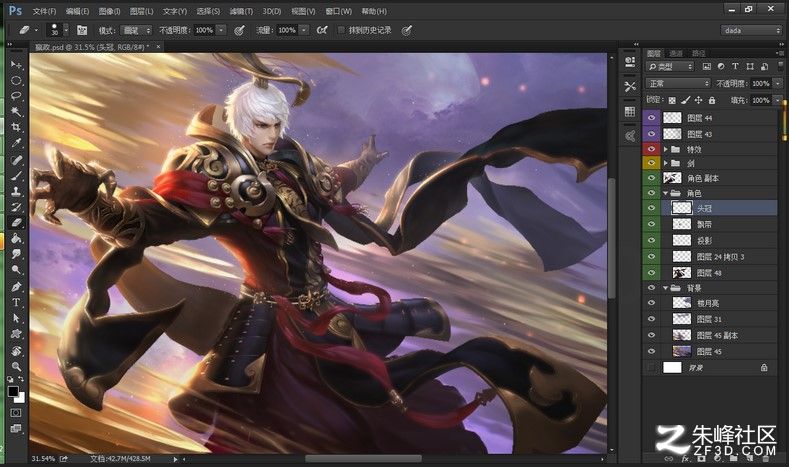
Task: Select the Healing Brush tool
Action: [16, 160]
